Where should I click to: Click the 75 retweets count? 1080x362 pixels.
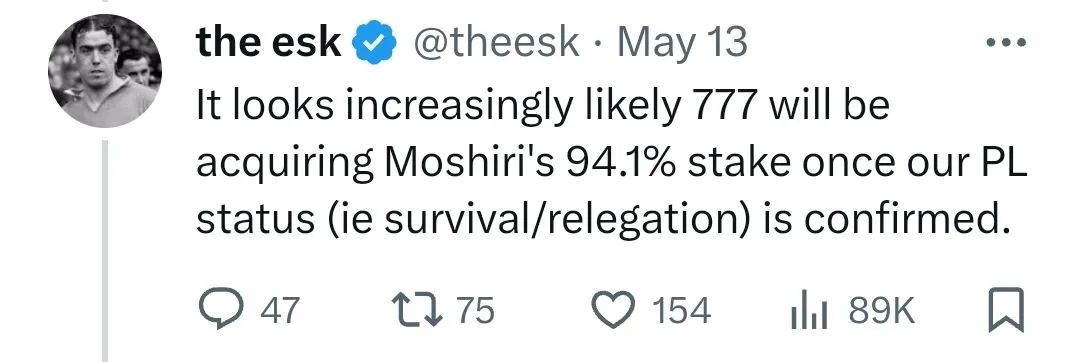click(x=476, y=310)
